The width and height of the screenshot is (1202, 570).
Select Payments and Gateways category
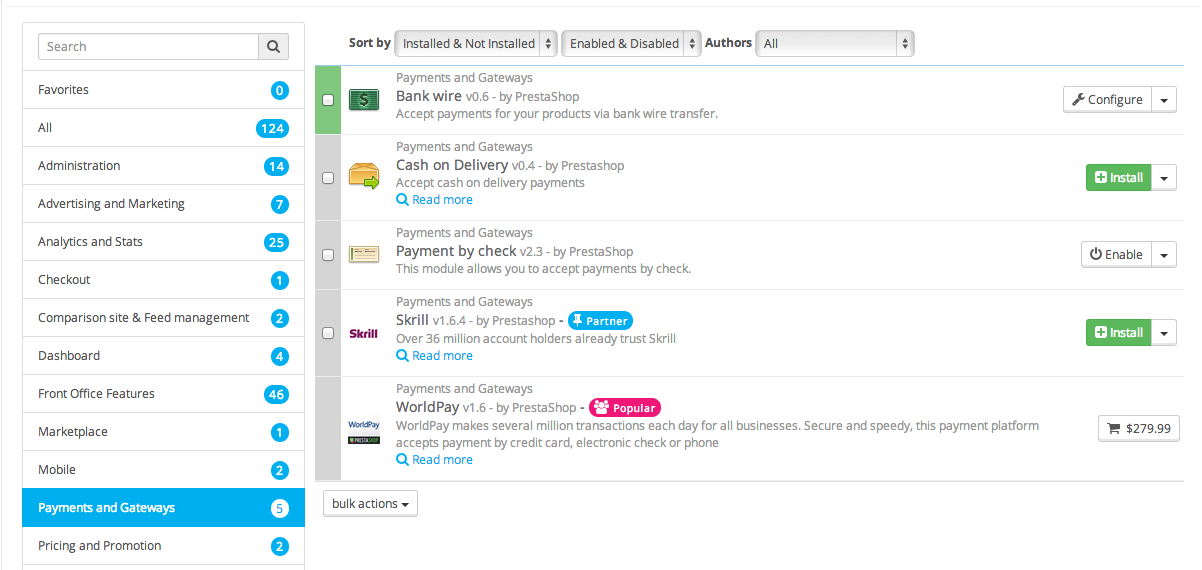[163, 508]
